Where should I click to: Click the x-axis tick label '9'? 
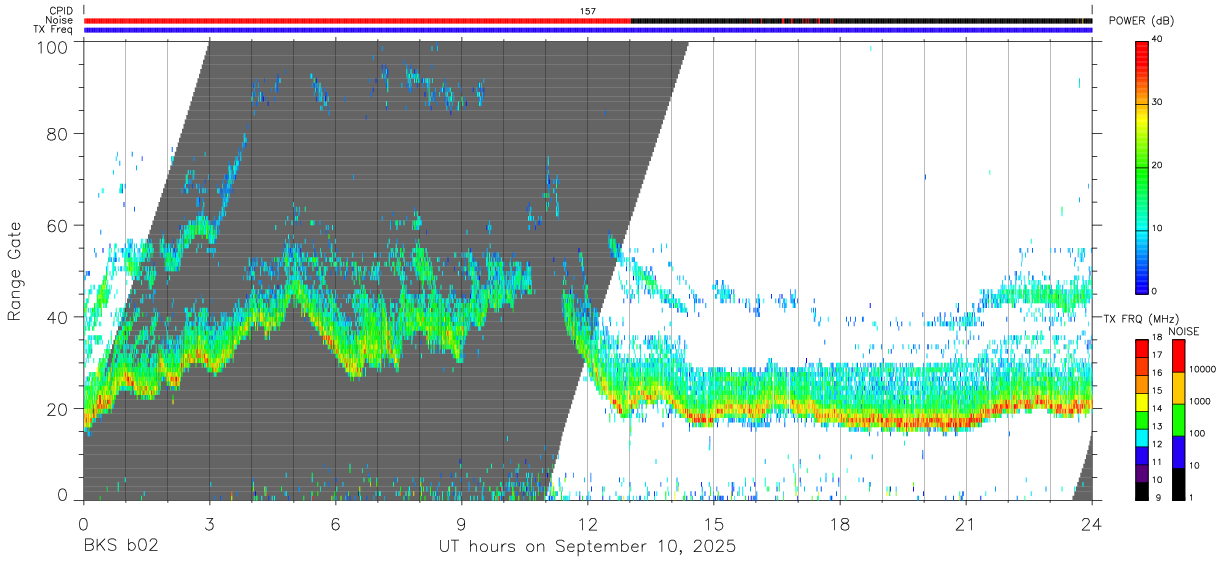point(461,523)
